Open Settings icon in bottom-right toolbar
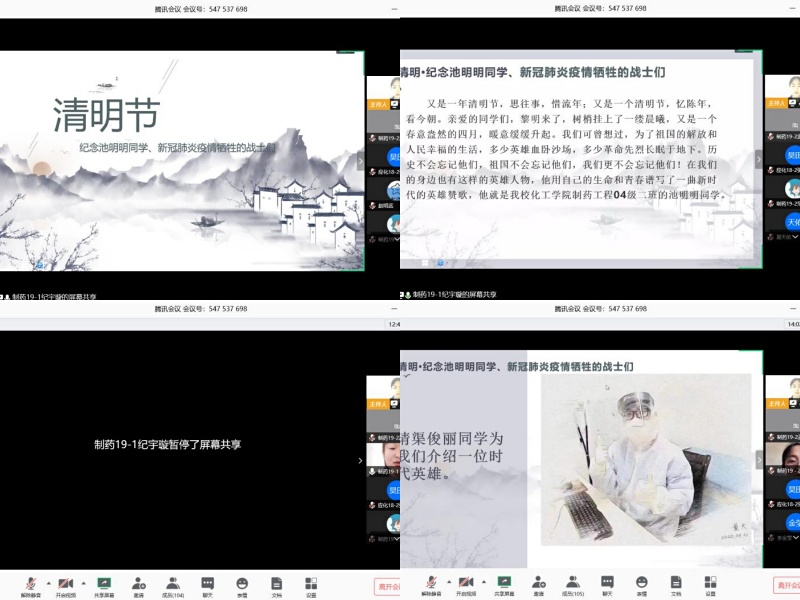This screenshot has width=800, height=600. pyautogui.click(x=711, y=583)
